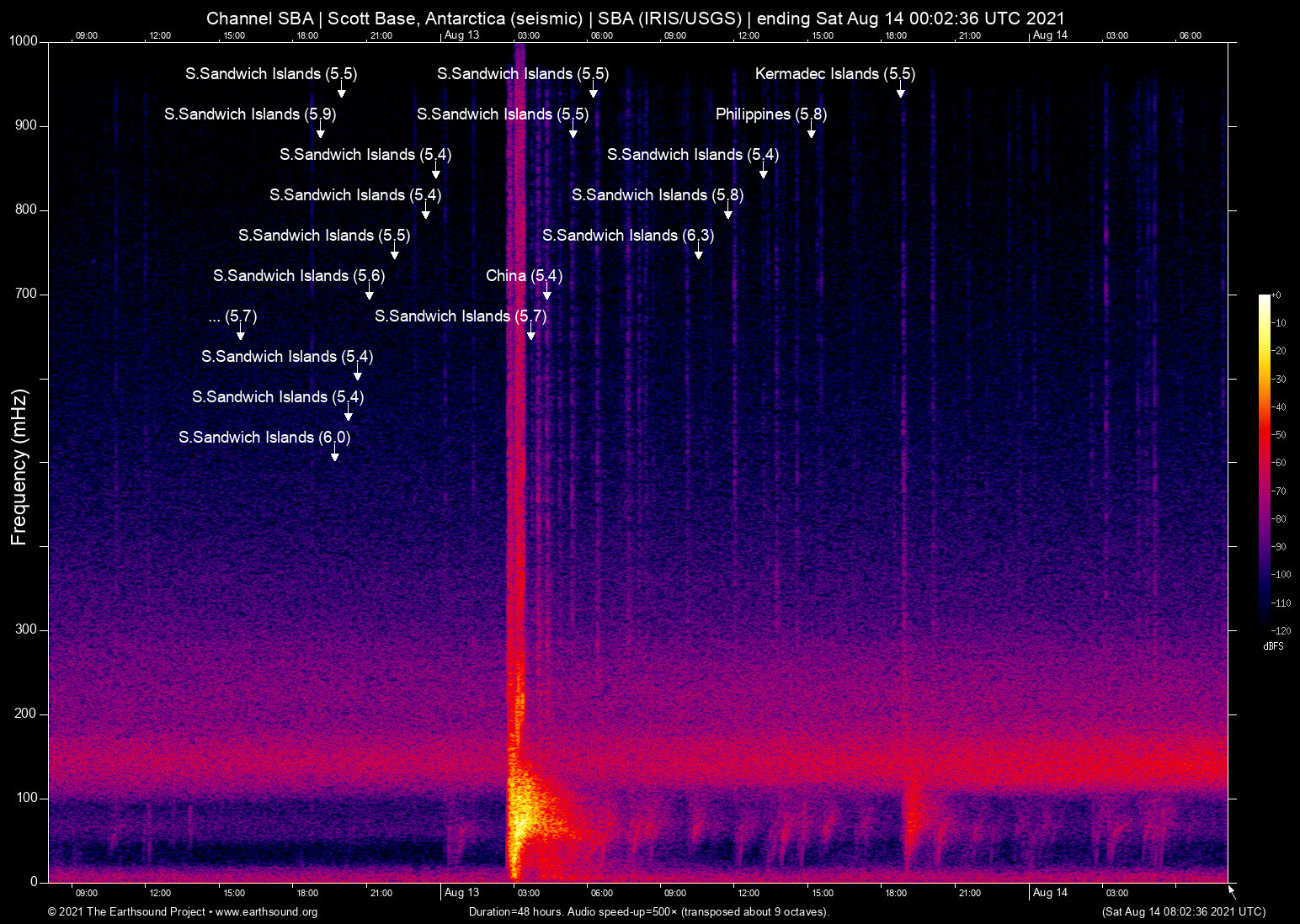Select the S.Sandwich Islands (6.3) label
This screenshot has width=1300, height=924.
point(627,236)
